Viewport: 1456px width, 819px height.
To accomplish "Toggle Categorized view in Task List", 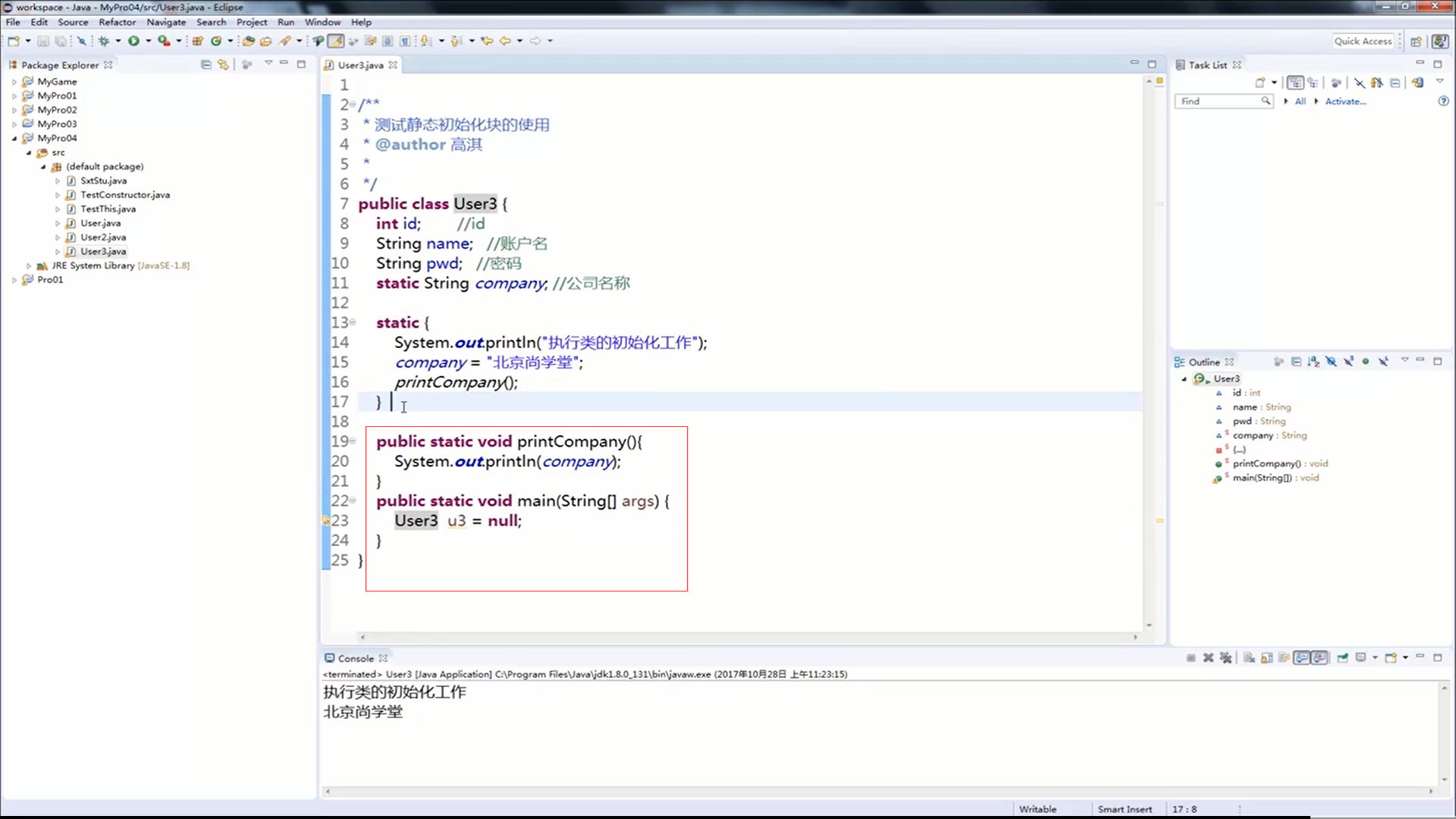I will click(x=1295, y=82).
